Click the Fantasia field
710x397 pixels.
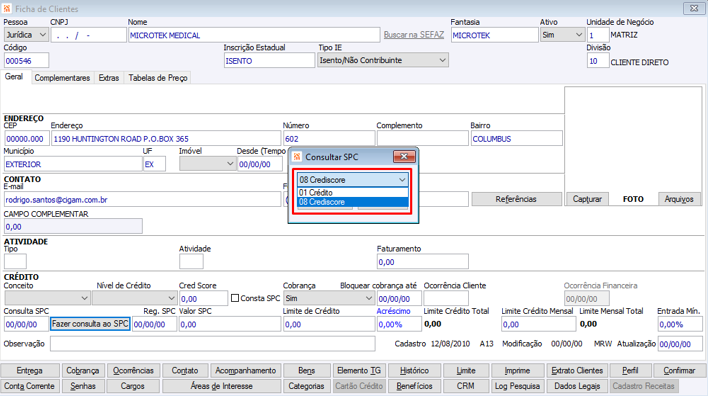tap(494, 35)
